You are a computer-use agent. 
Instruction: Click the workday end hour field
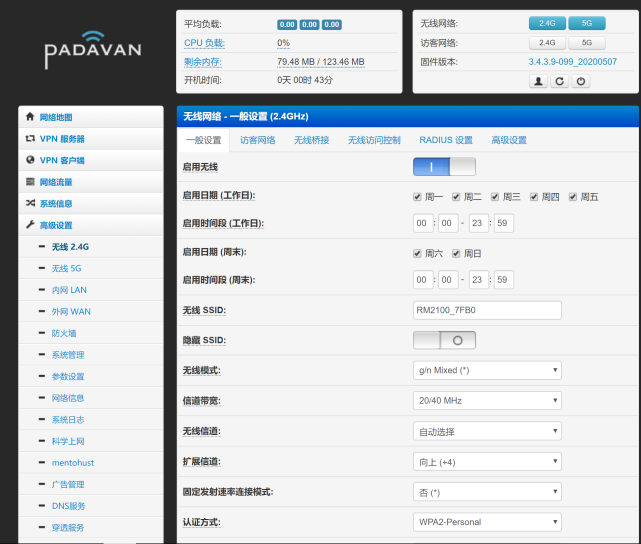(x=479, y=223)
